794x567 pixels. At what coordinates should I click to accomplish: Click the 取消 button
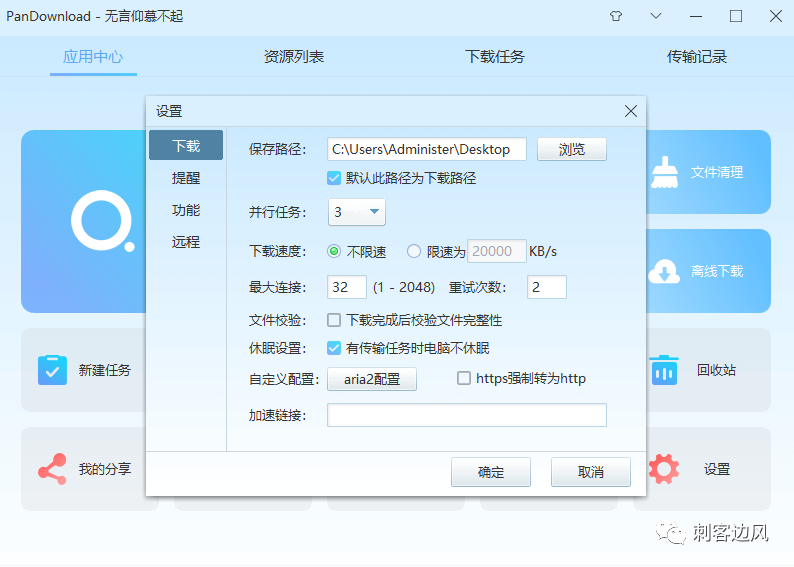[x=590, y=472]
